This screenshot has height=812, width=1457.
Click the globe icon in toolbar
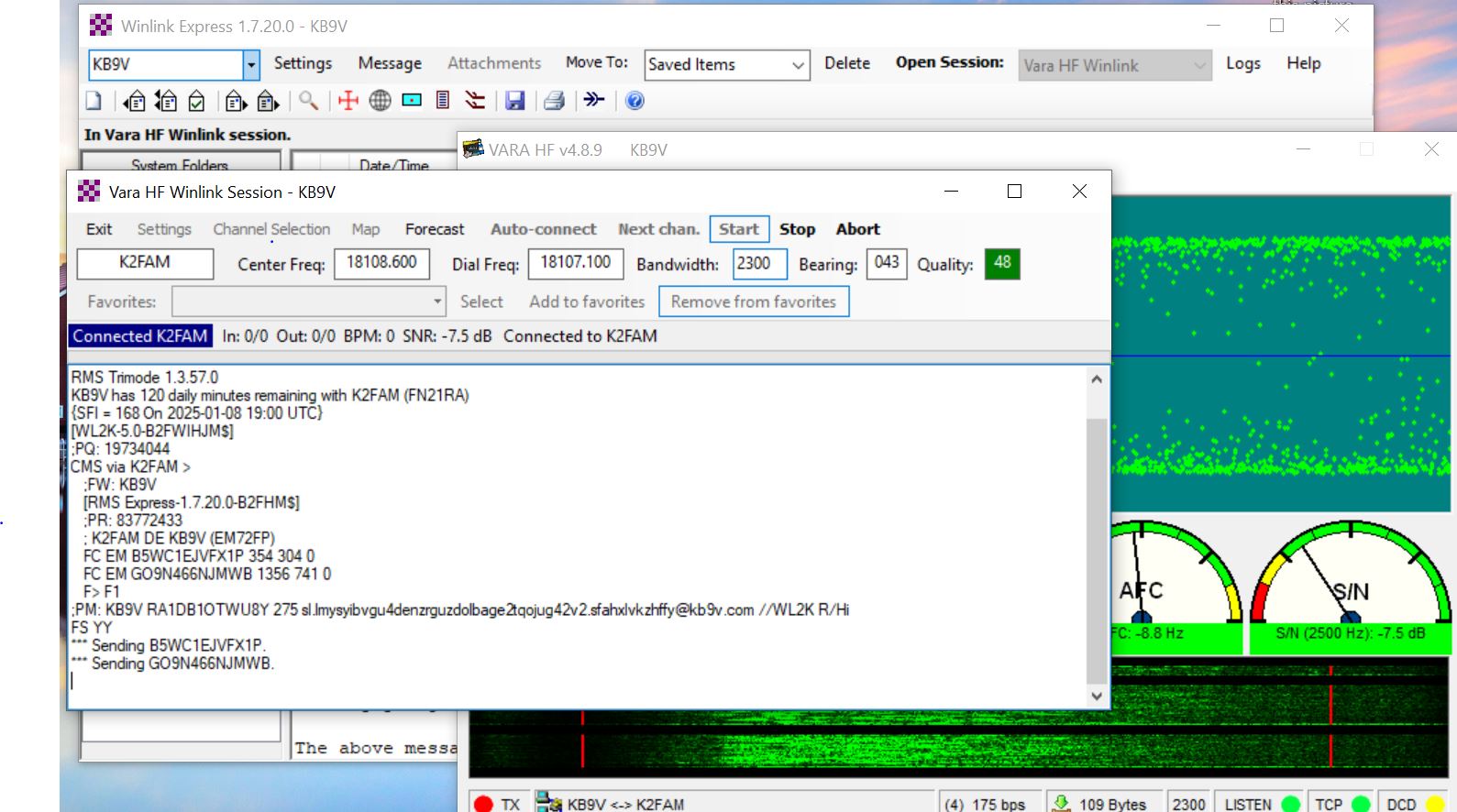(380, 101)
